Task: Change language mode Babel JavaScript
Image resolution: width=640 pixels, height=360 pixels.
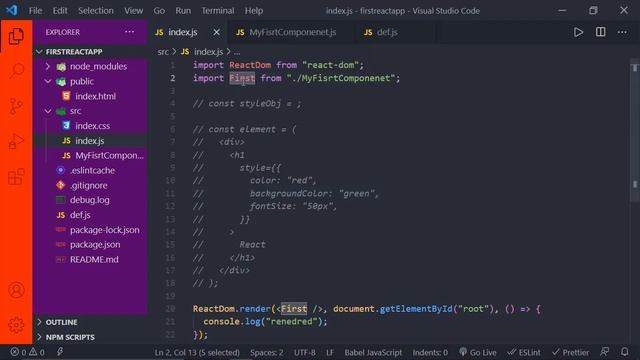Action: (x=373, y=352)
